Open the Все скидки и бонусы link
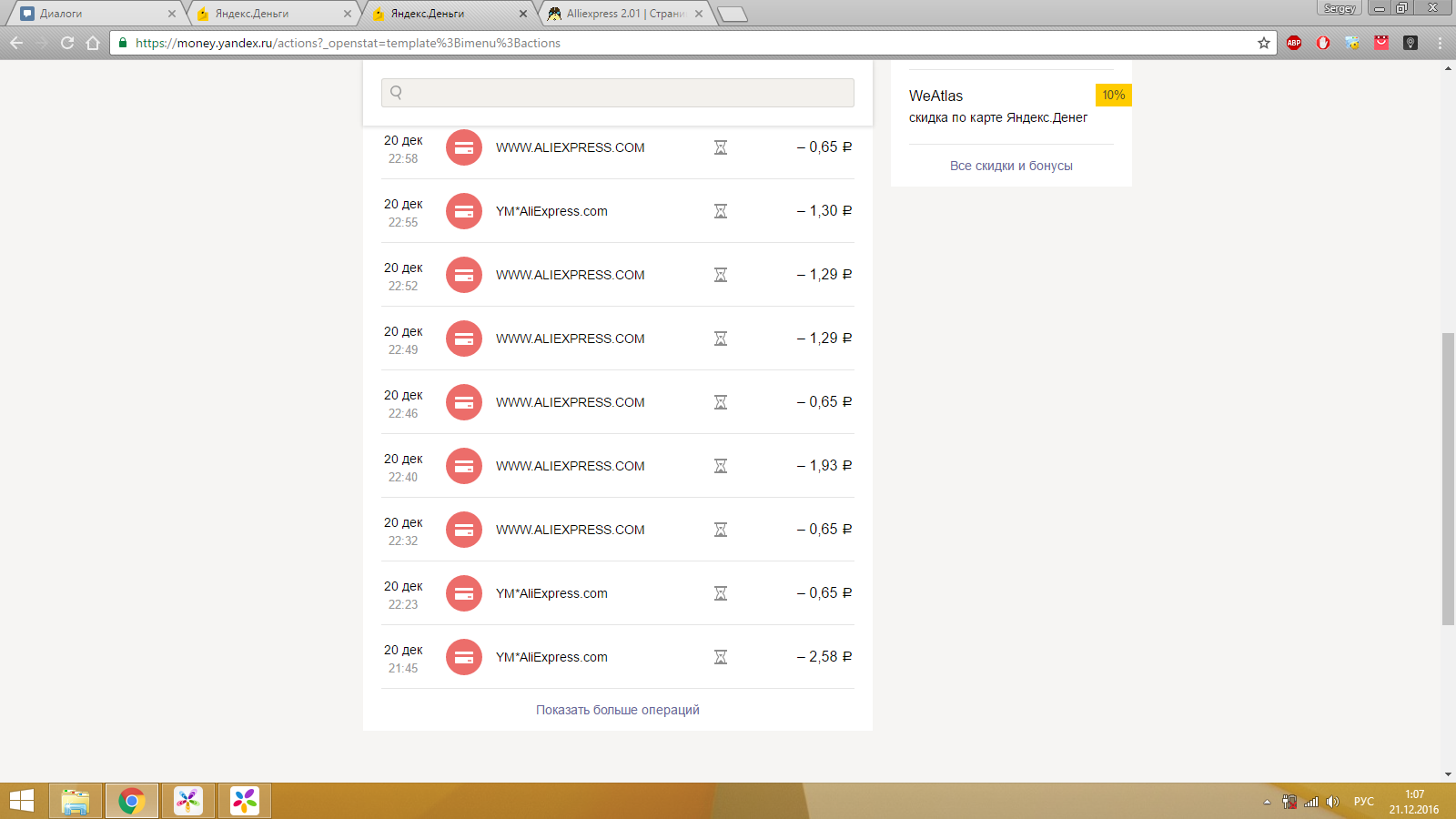The height and width of the screenshot is (819, 1456). (x=1011, y=166)
